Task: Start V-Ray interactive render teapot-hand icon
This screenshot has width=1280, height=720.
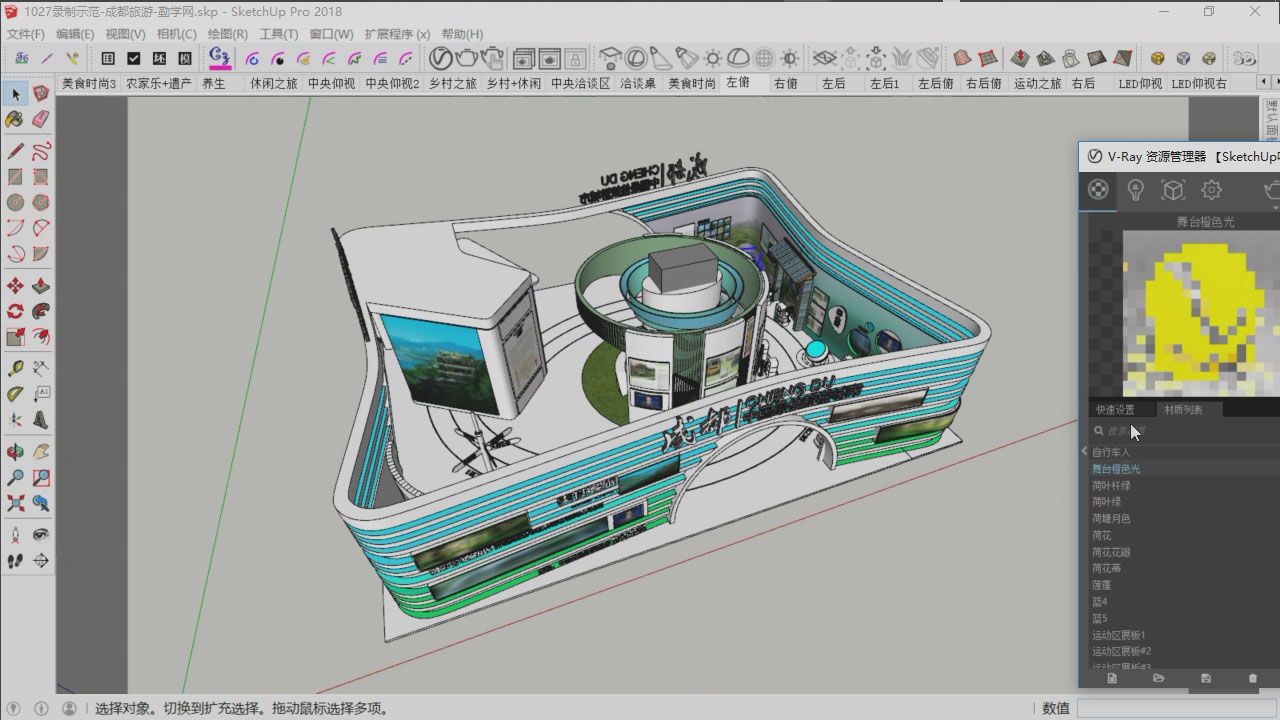Action: (492, 58)
